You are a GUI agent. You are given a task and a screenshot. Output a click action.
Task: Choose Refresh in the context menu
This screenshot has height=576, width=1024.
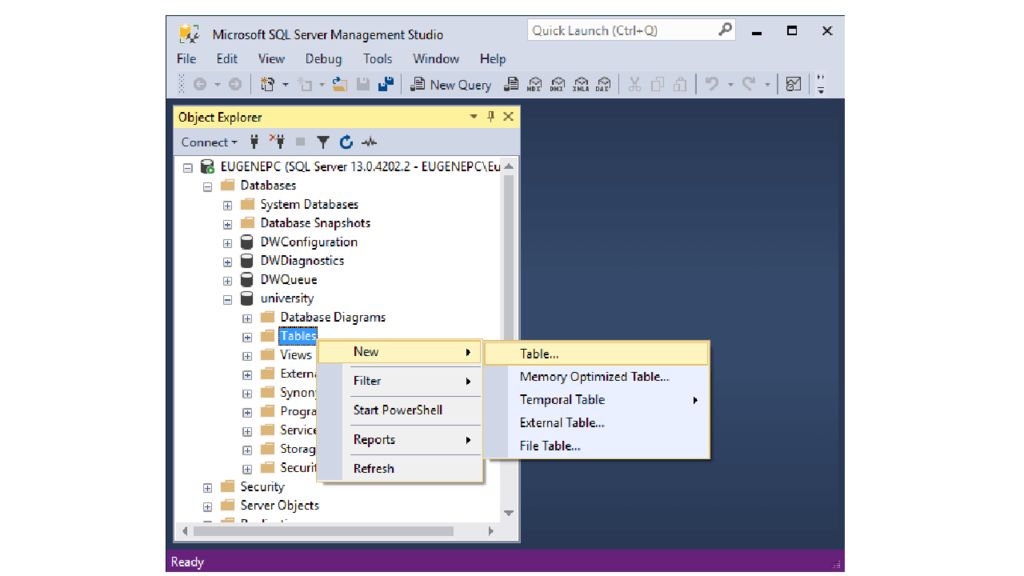pos(400,468)
